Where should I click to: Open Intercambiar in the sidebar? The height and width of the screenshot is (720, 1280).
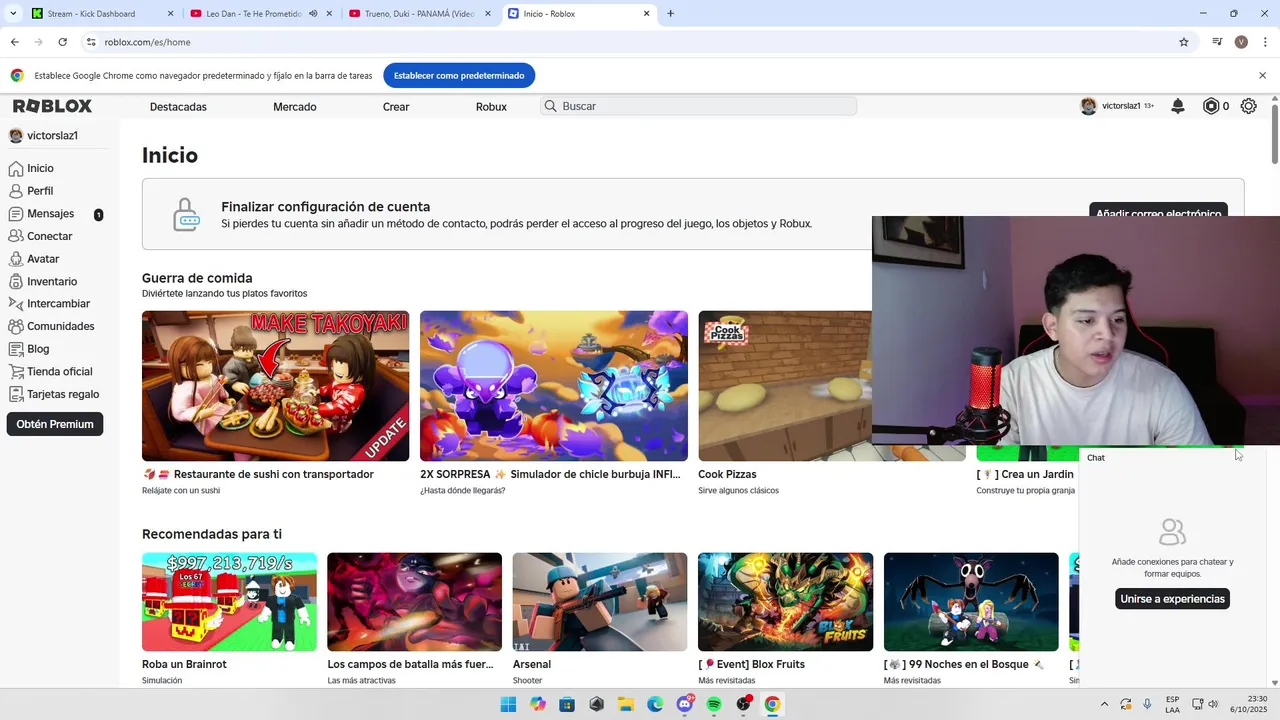58,304
